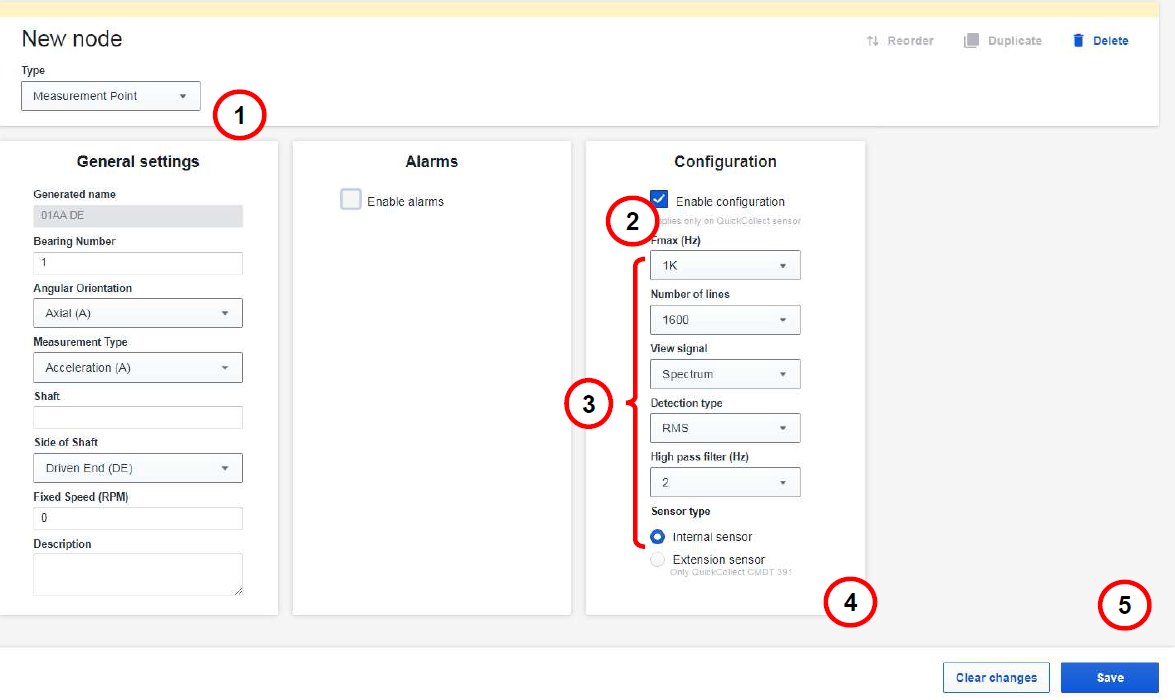Click the Duplicate label text

pyautogui.click(x=1015, y=40)
